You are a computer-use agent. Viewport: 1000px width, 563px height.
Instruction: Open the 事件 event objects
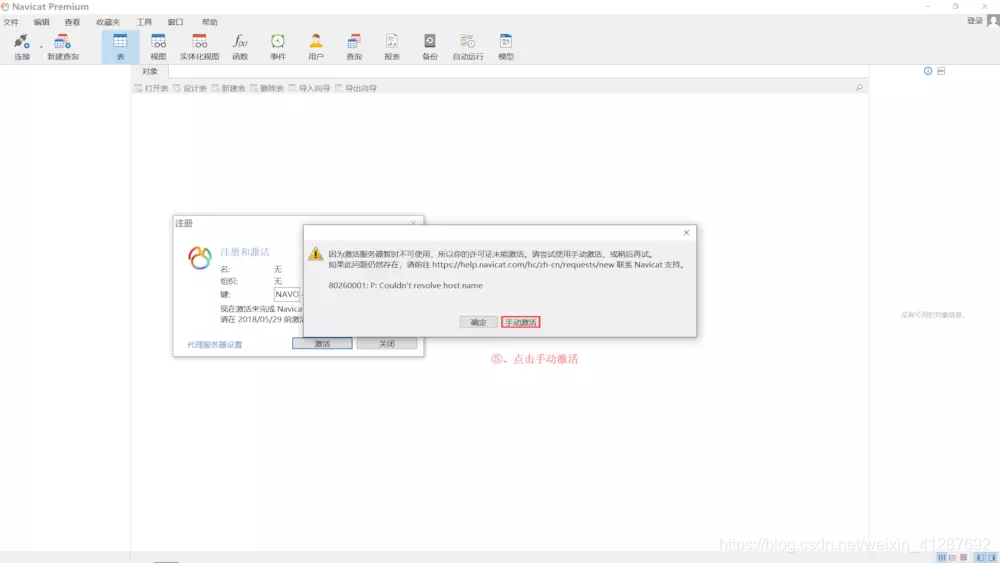click(x=277, y=47)
